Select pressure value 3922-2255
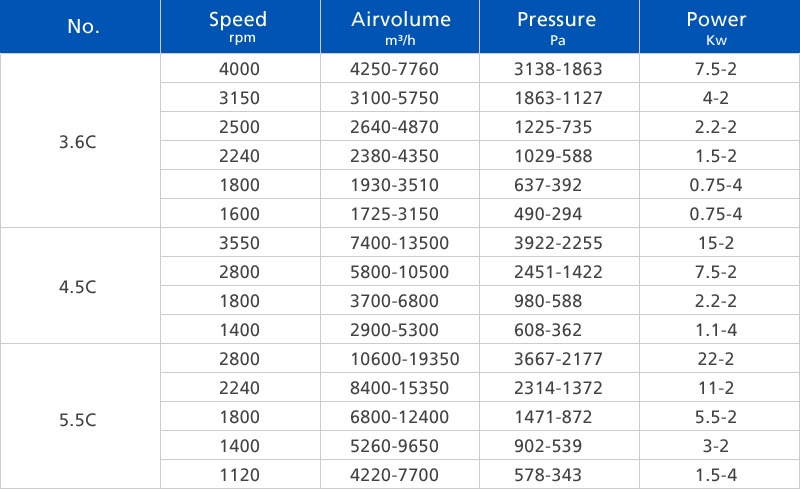 pos(557,243)
